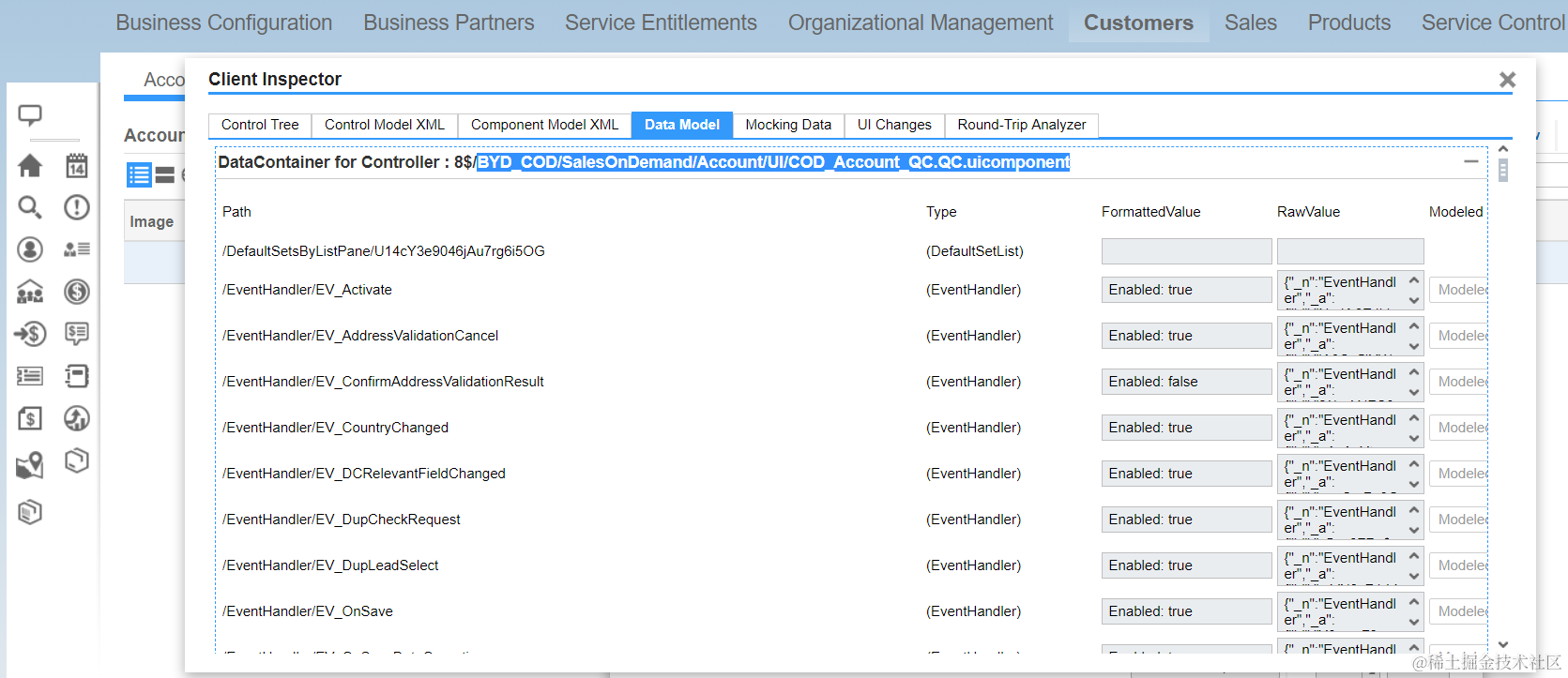Click Modeled button for EV_OnSave row
Viewport: 1568px width, 678px height.
(x=1459, y=611)
